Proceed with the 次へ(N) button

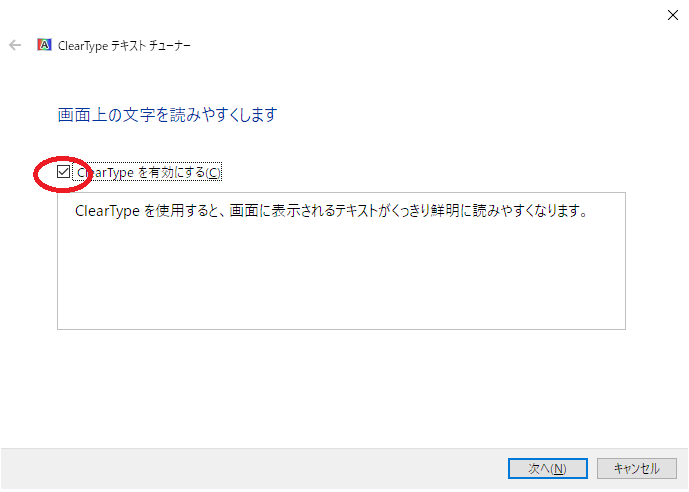(548, 468)
